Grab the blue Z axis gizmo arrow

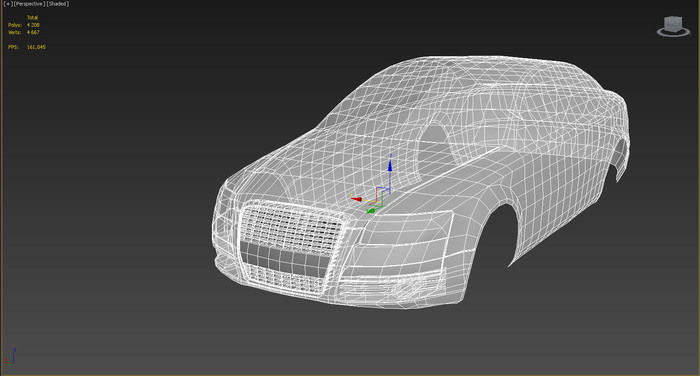point(390,165)
